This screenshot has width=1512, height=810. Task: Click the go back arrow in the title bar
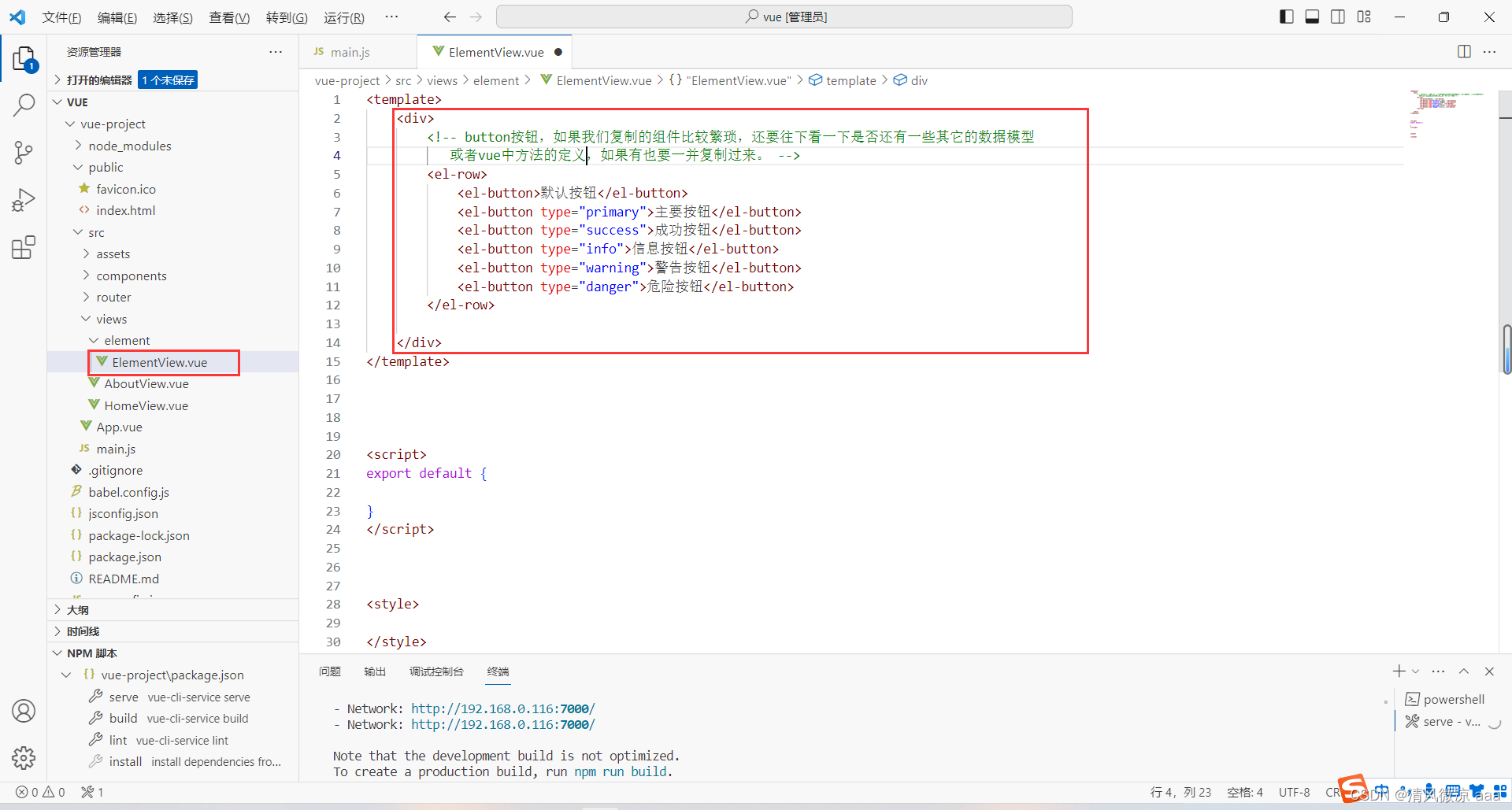click(450, 17)
